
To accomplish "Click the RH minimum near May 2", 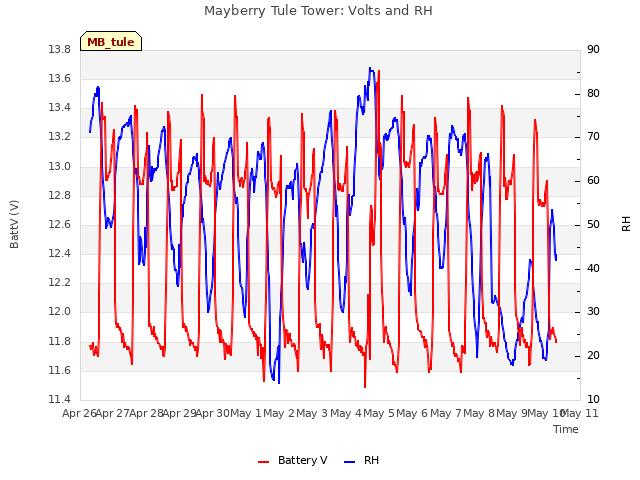I will [279, 382].
